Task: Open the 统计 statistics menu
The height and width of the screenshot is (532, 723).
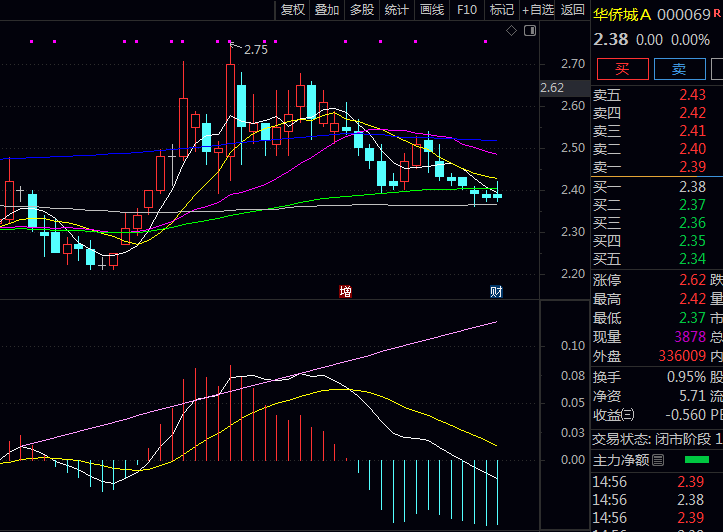Action: pyautogui.click(x=396, y=10)
